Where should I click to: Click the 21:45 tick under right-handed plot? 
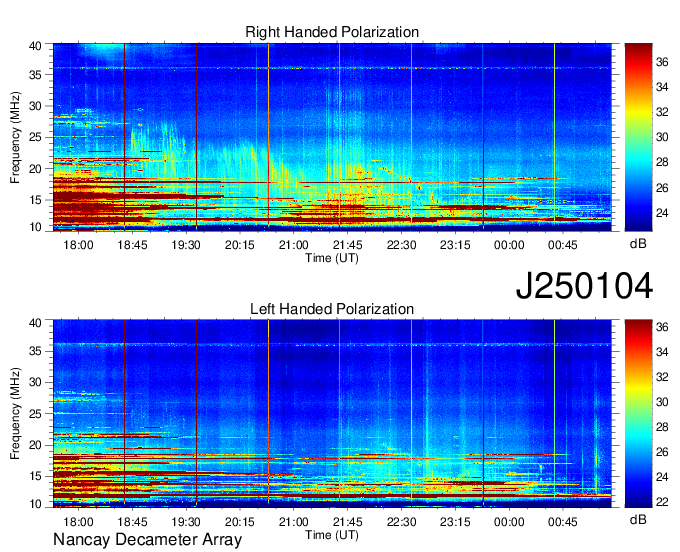(x=347, y=245)
